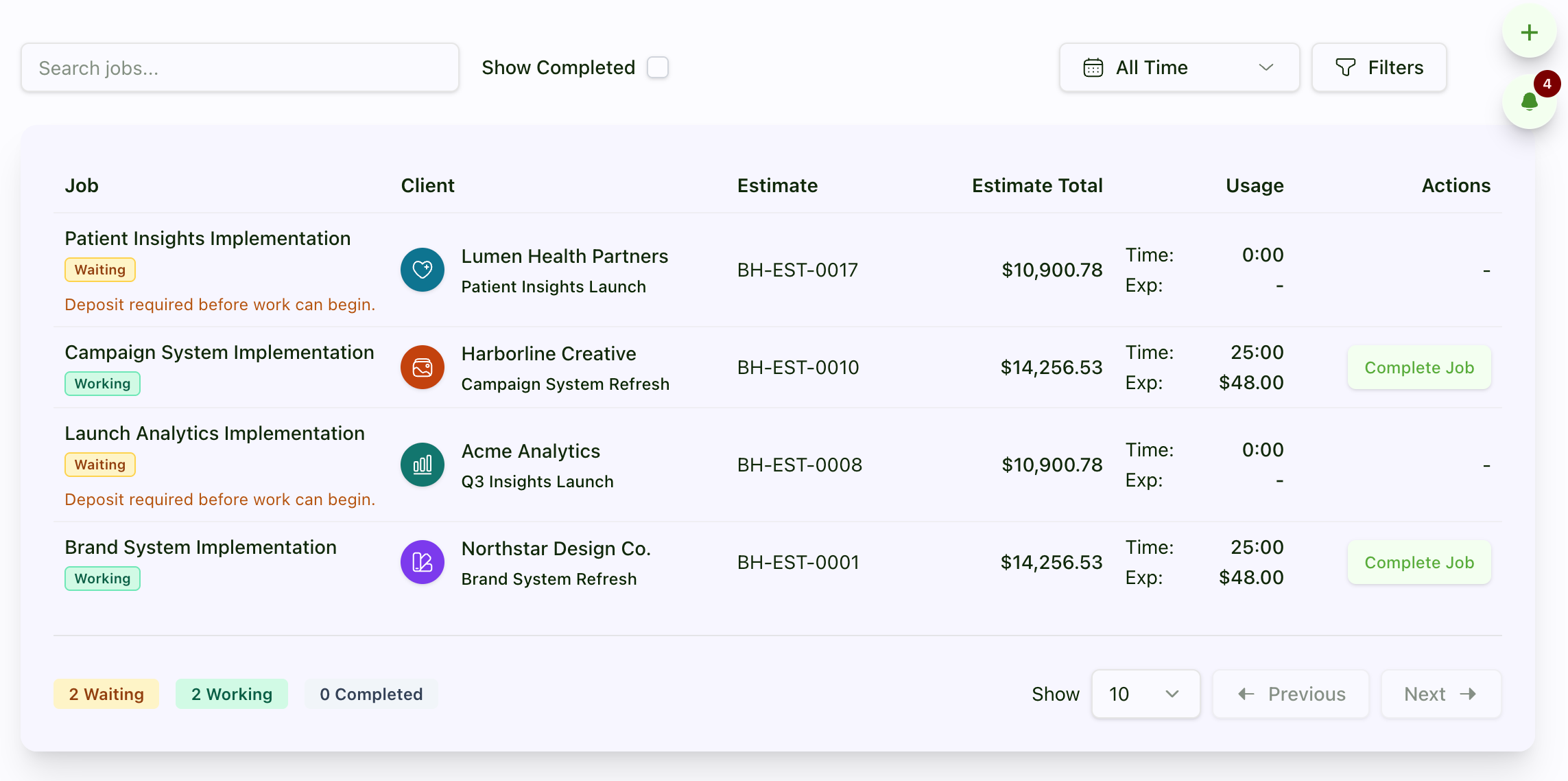The width and height of the screenshot is (1568, 781).
Task: Click the calendar icon in All Time
Action: pos(1093,68)
